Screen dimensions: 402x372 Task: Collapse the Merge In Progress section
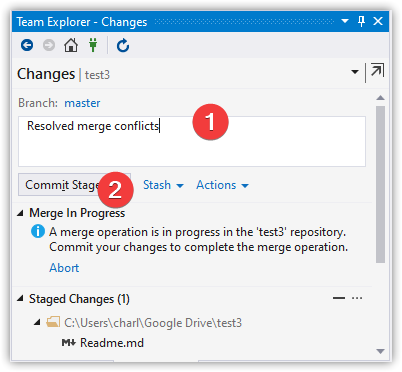pyautogui.click(x=21, y=213)
